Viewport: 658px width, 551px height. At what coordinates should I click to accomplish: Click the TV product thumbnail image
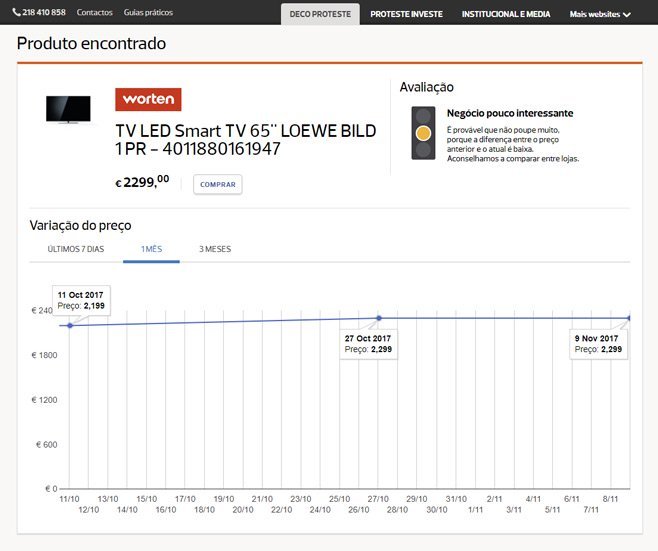click(x=68, y=110)
